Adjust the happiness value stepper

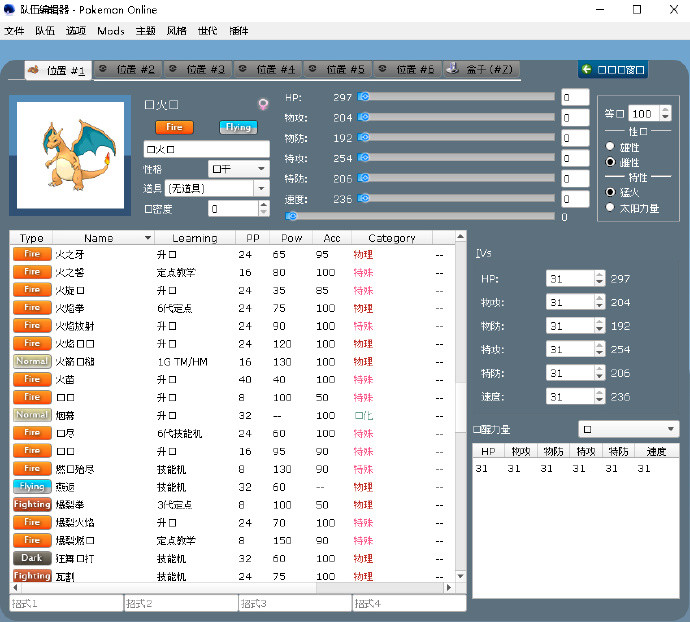263,209
